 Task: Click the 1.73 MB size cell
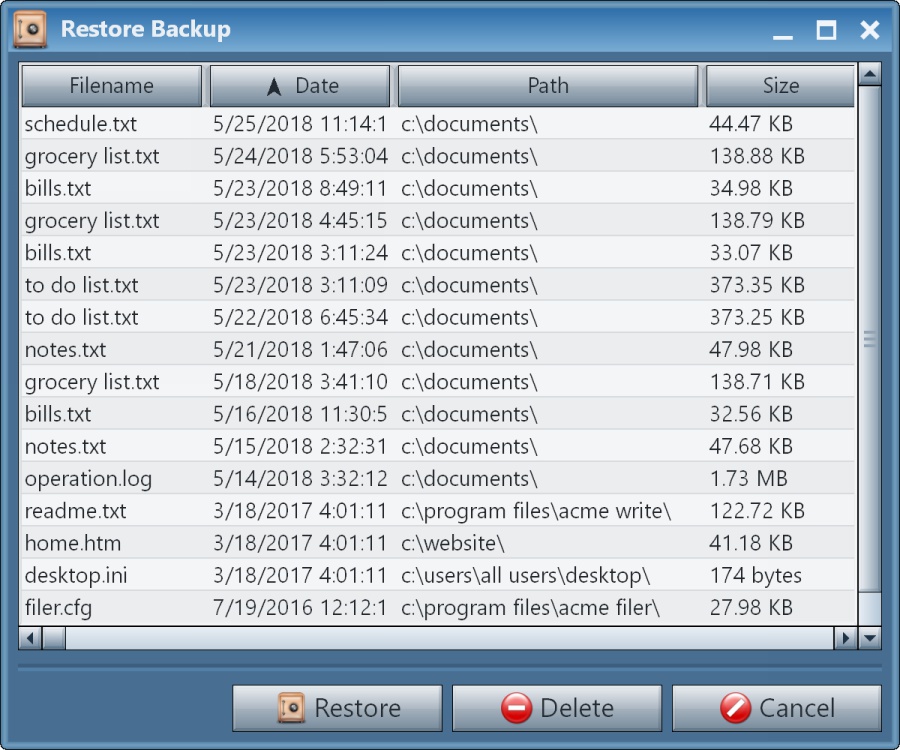click(x=748, y=479)
